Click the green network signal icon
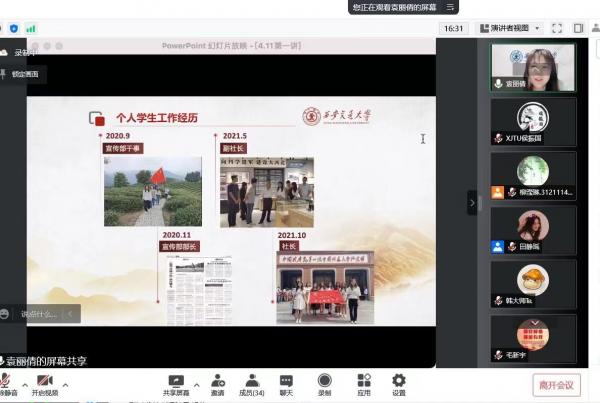 point(31,29)
